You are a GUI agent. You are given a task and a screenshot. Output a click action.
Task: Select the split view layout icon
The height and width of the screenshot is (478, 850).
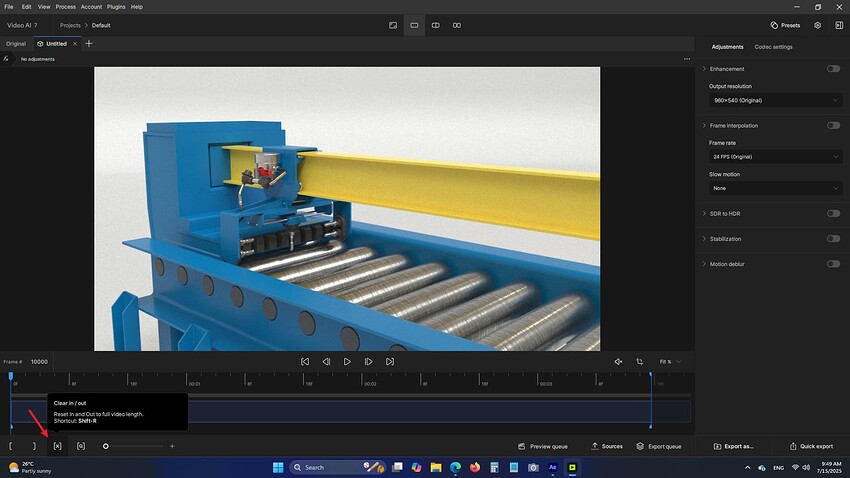click(436, 25)
